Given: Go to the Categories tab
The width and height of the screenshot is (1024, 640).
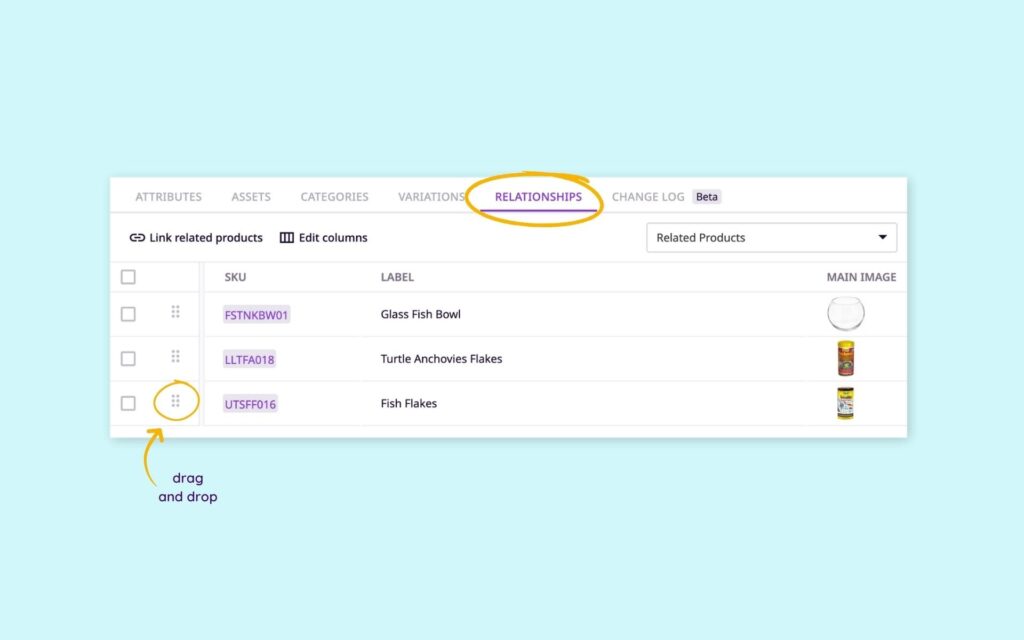Looking at the screenshot, I should (x=334, y=197).
